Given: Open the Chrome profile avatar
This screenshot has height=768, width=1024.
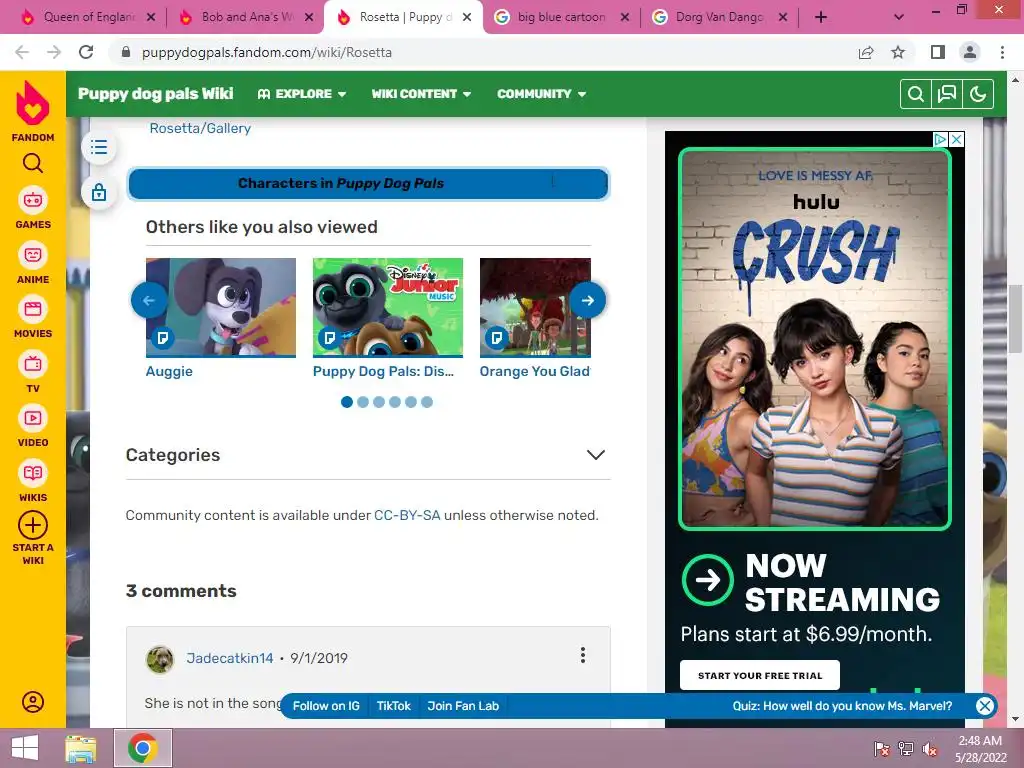Looking at the screenshot, I should pos(970,52).
